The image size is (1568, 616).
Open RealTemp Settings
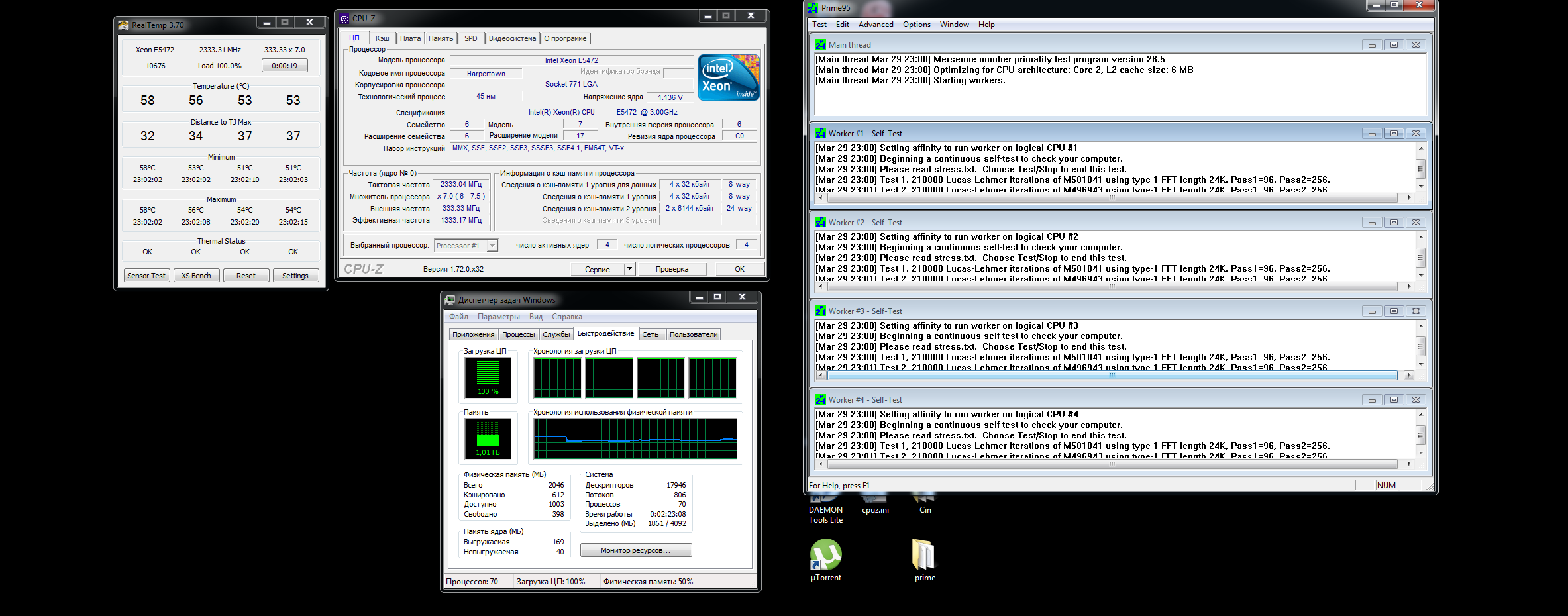[295, 276]
